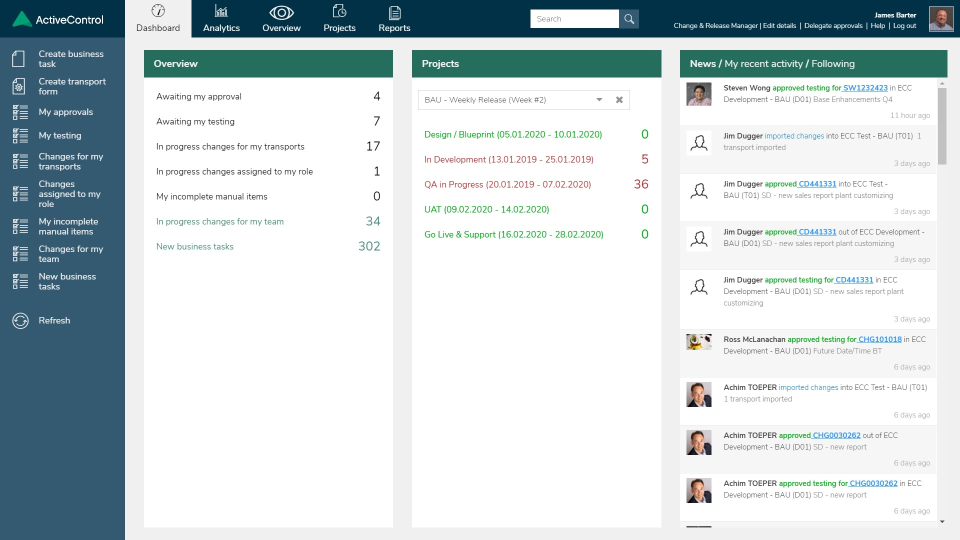The image size is (960, 540).
Task: Click the My incomplete manual items icon
Action: [20, 227]
